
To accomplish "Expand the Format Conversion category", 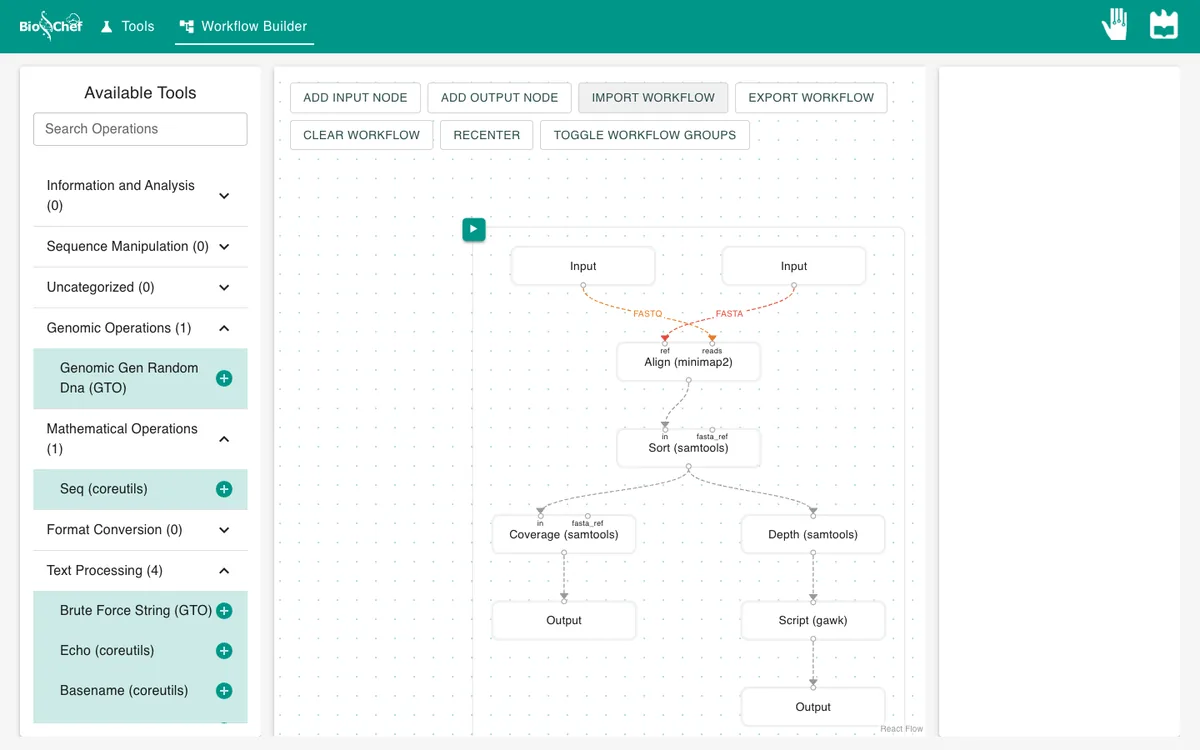I will pos(140,530).
